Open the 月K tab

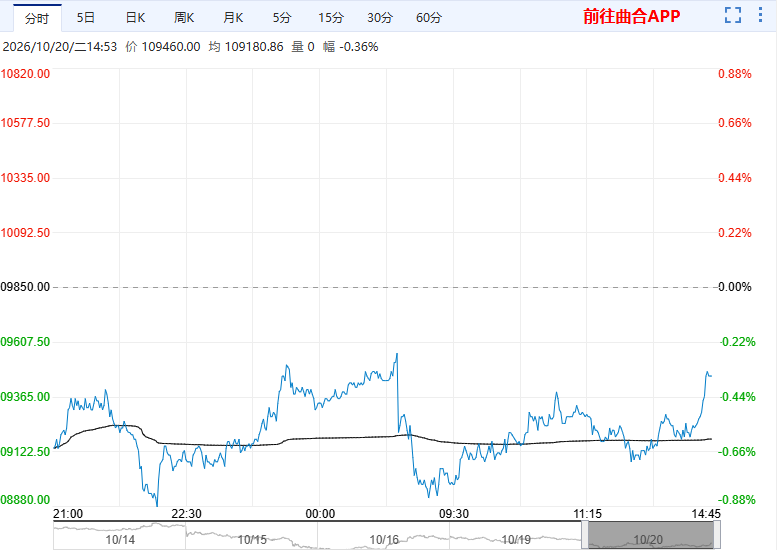pyautogui.click(x=233, y=18)
